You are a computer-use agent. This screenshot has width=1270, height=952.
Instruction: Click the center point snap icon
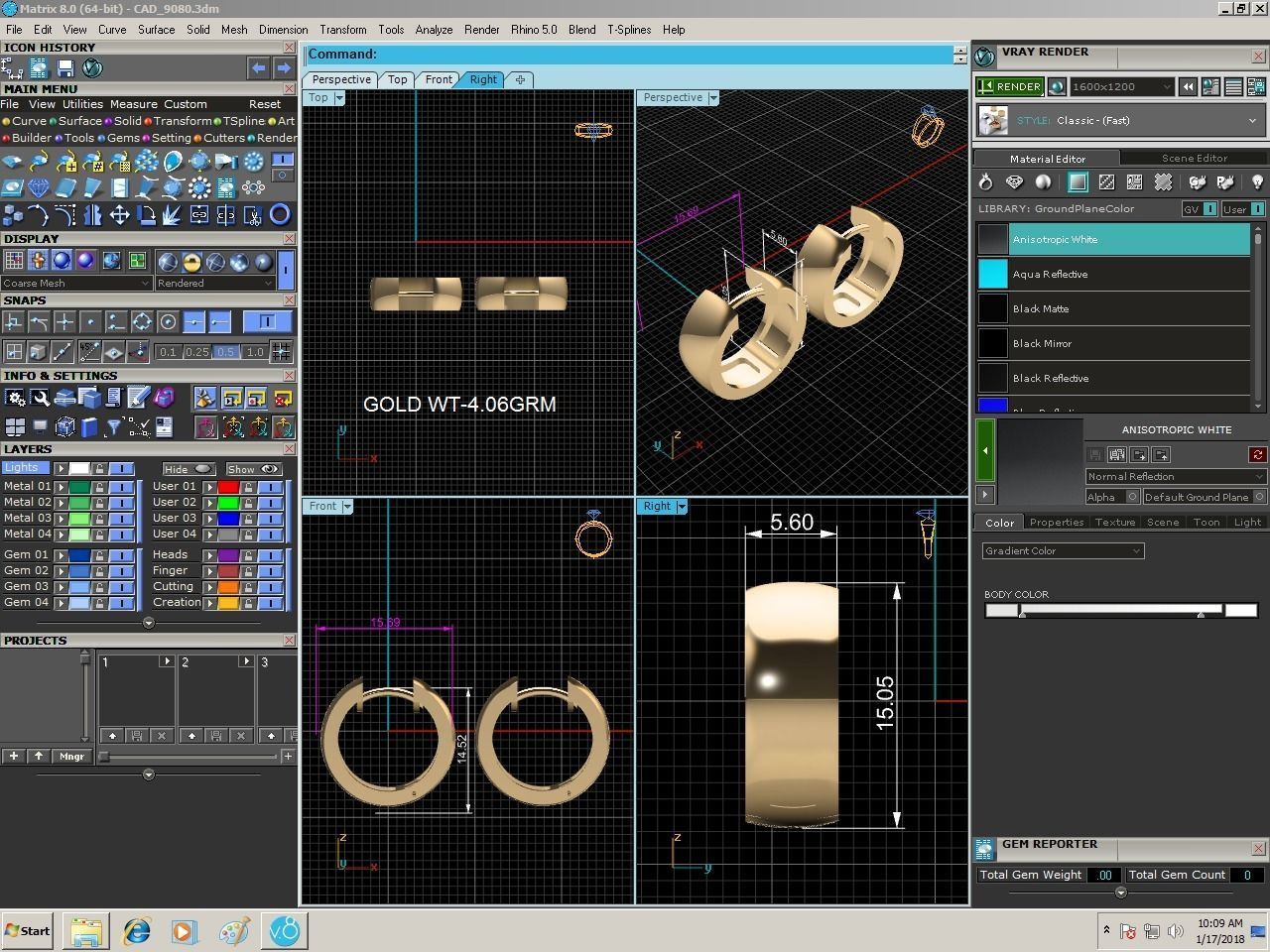coord(168,321)
